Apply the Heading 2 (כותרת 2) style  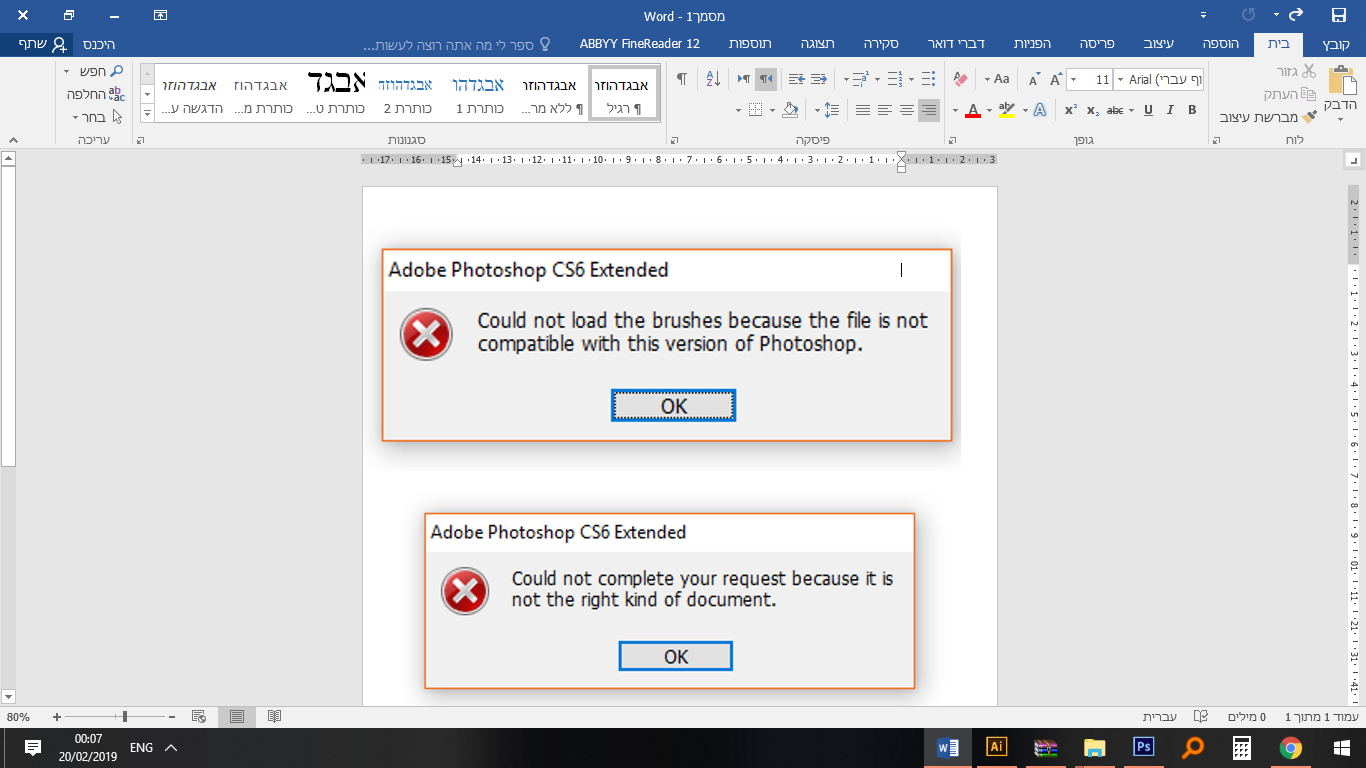tap(406, 93)
